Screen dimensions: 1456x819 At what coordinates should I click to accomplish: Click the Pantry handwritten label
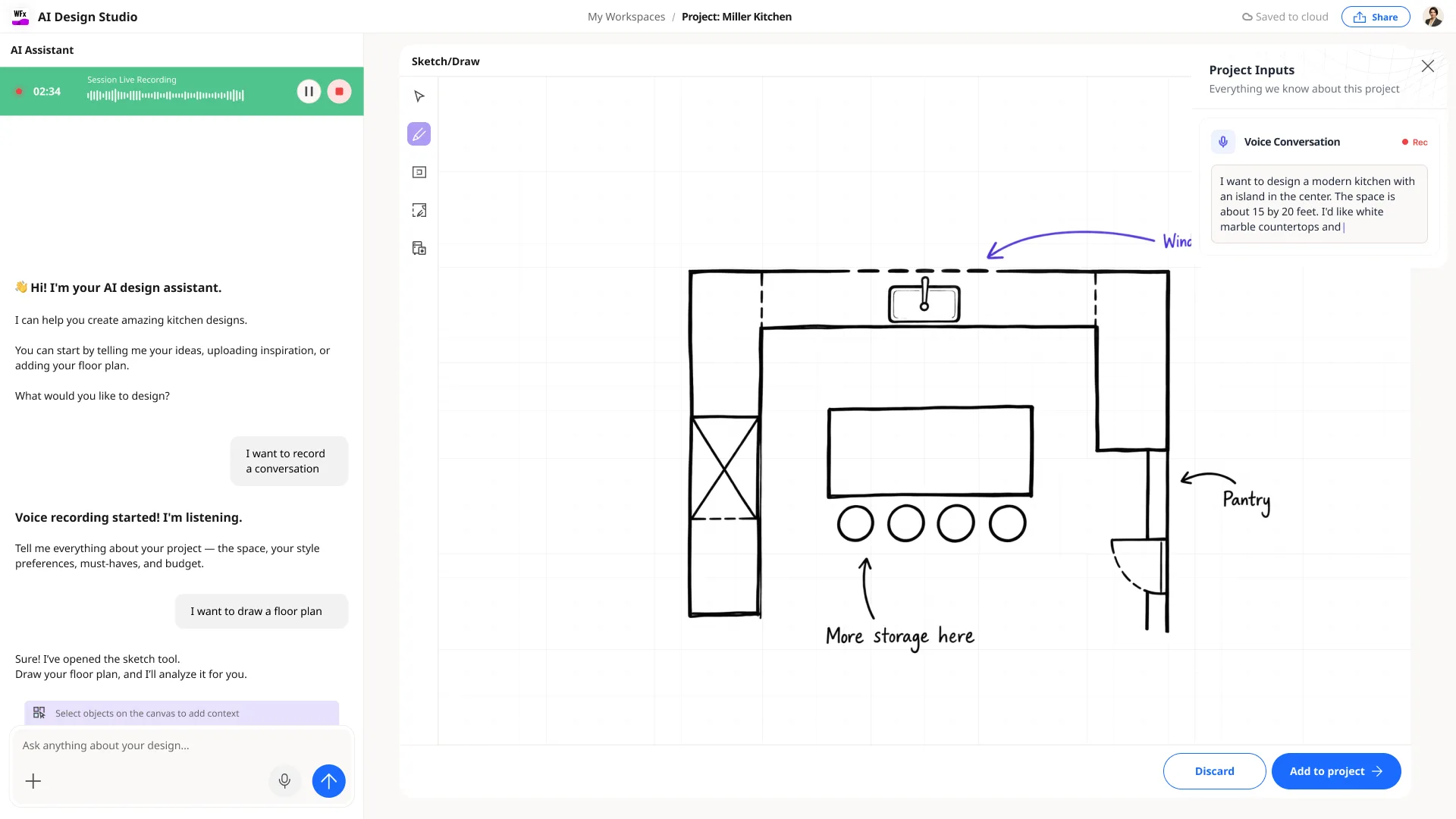1246,500
